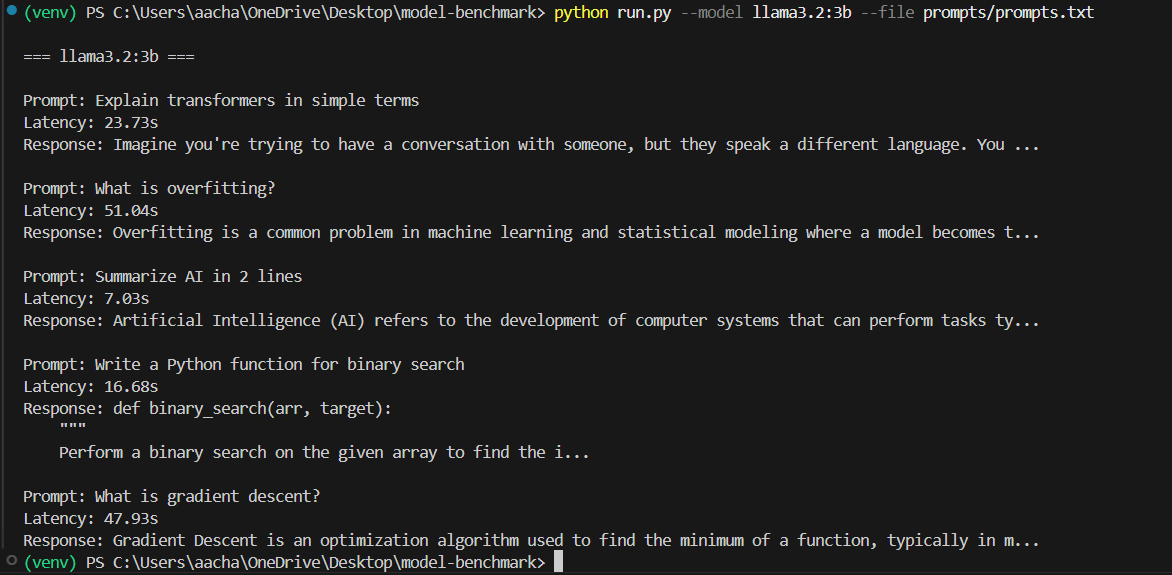Click the hollow command decoration circle at the last prompt
The image size is (1172, 575).
click(x=10, y=560)
